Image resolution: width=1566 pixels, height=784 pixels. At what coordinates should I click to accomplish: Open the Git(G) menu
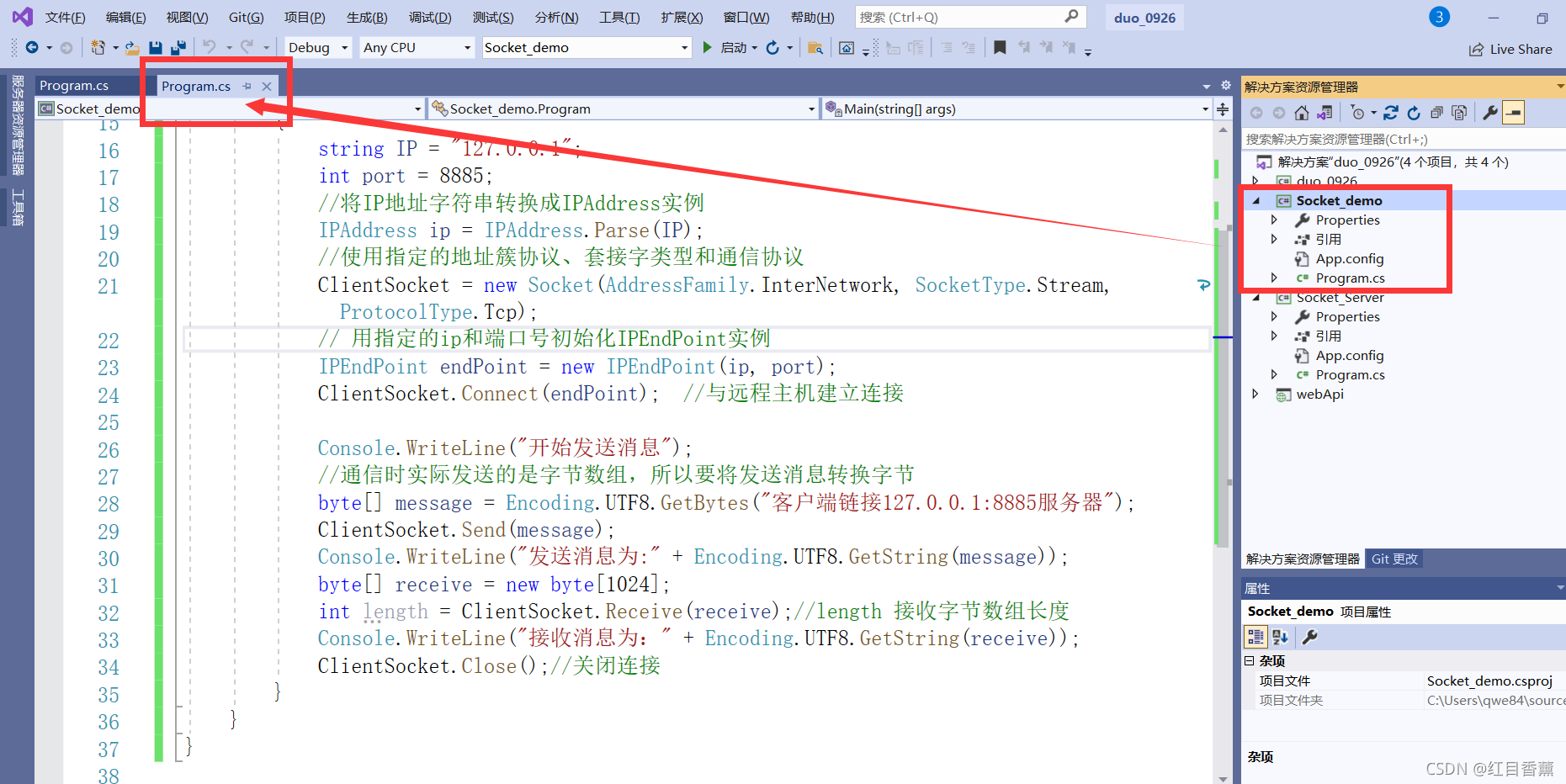pos(246,18)
